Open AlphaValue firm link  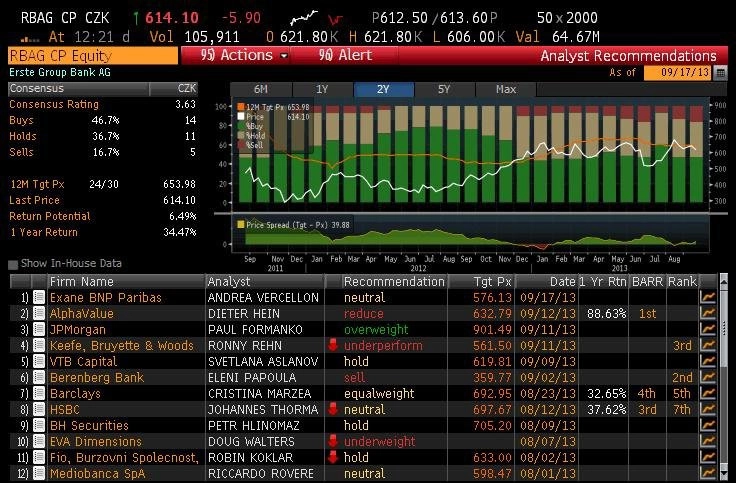pyautogui.click(x=82, y=314)
